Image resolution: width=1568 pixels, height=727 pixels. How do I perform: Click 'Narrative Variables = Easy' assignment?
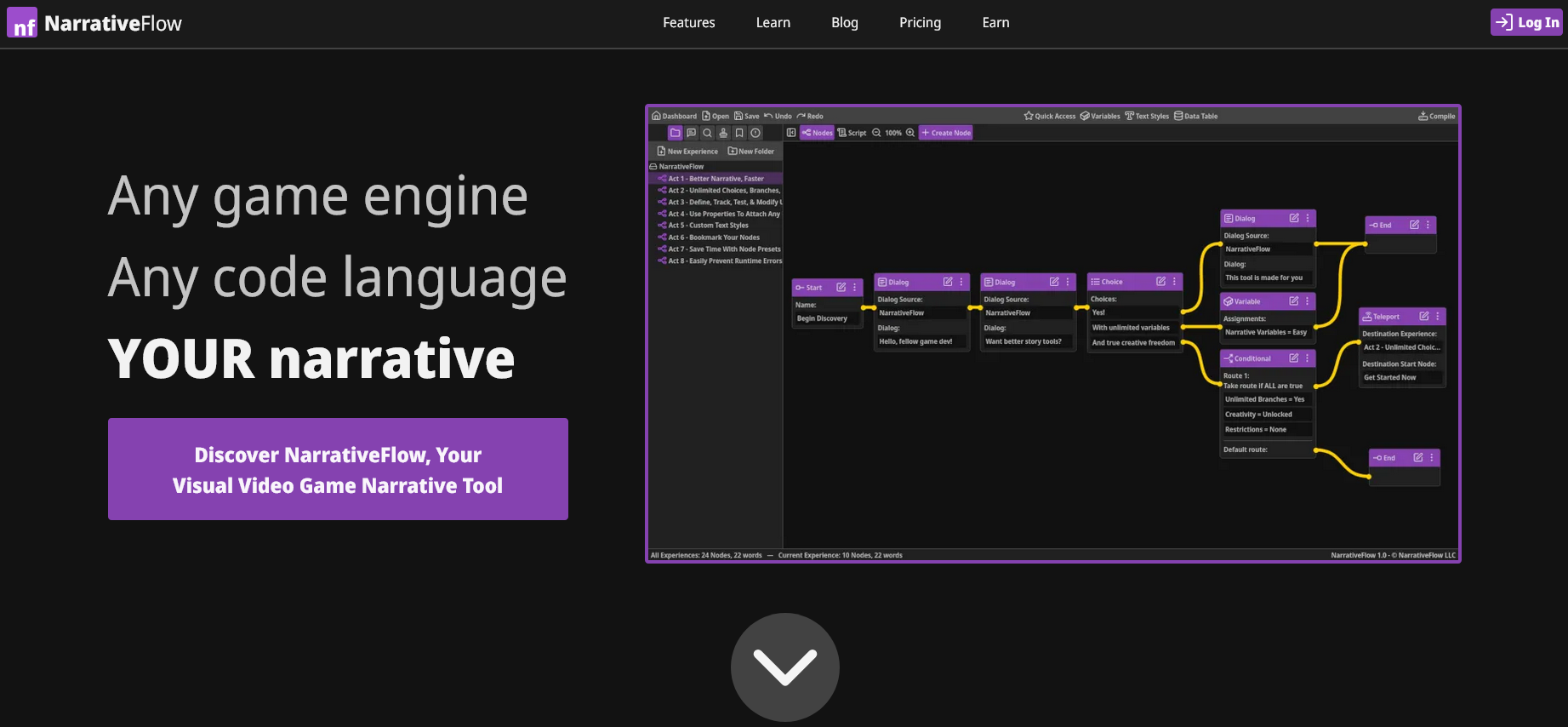pyautogui.click(x=1267, y=333)
